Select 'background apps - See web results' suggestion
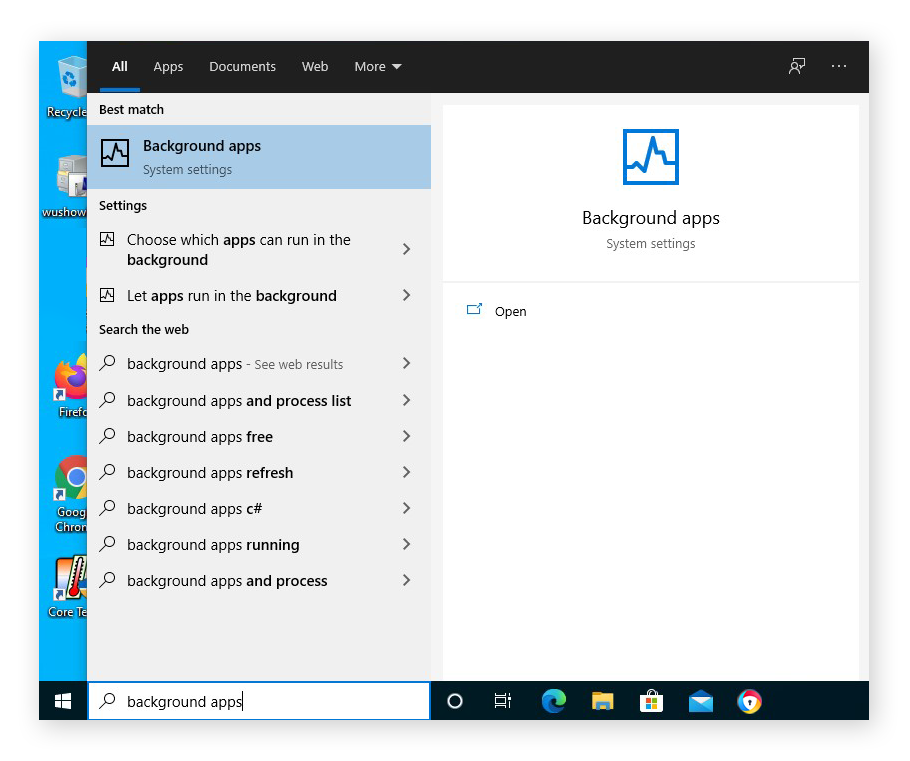910x761 pixels. click(x=259, y=364)
